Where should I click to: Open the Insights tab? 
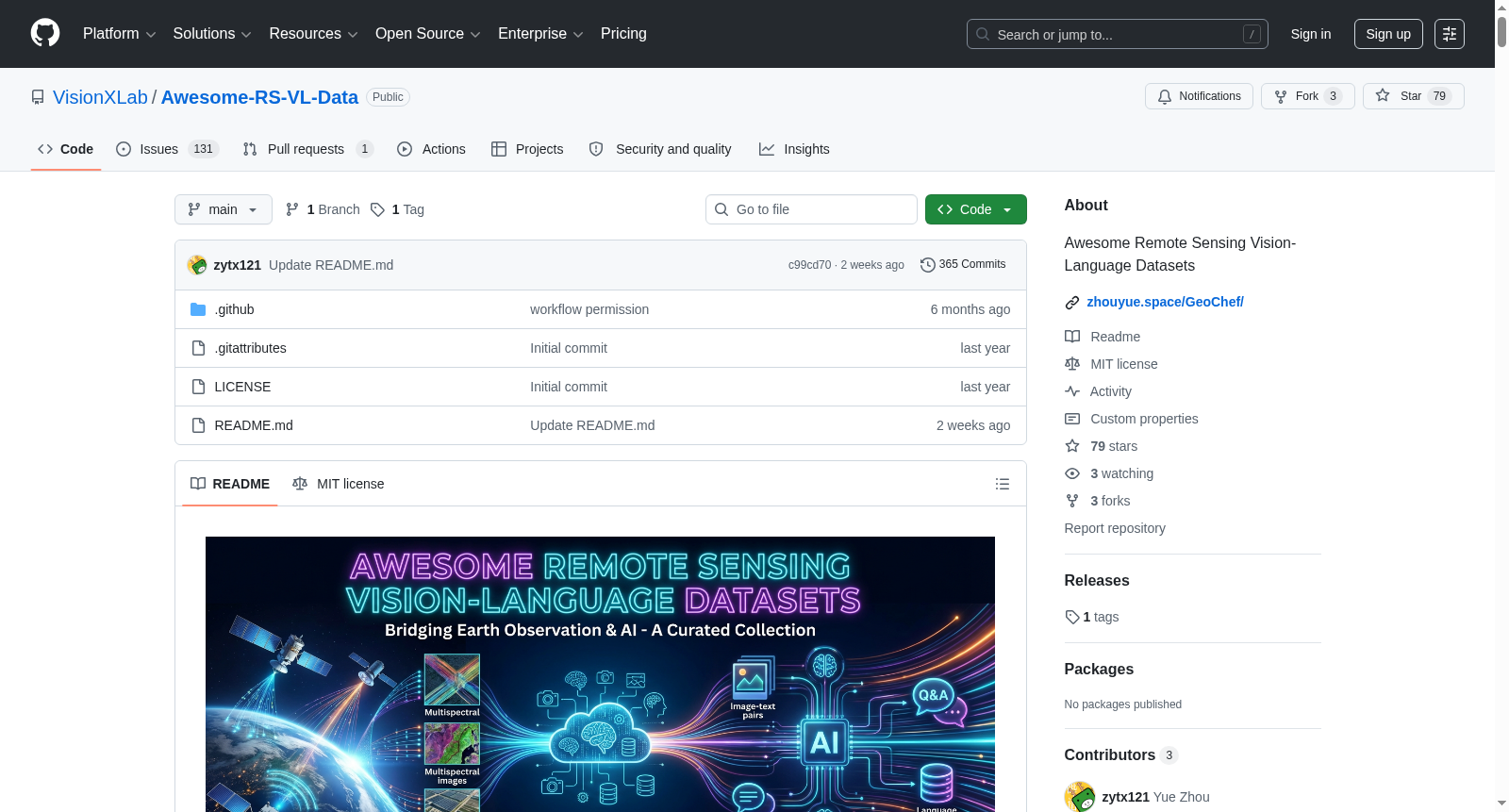pos(794,149)
